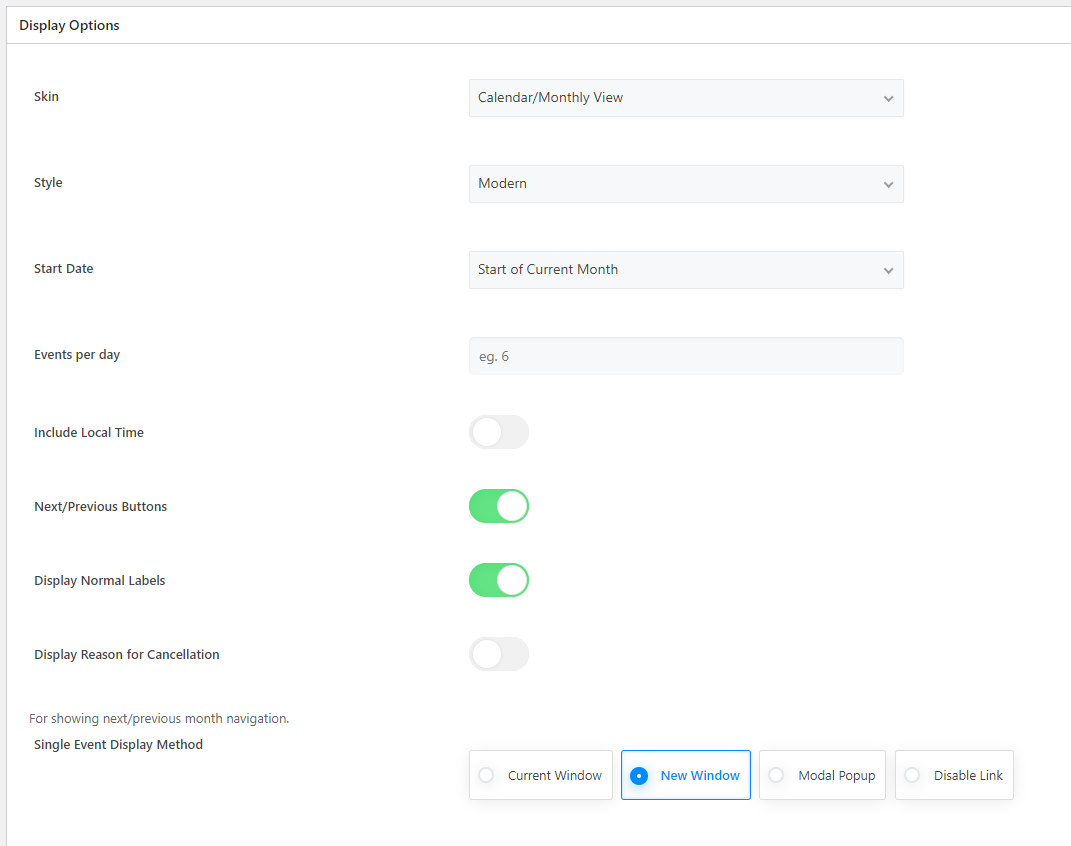Screen dimensions: 1071x846
Task: Click the Skin dropdown chevron arrow
Action: tap(888, 99)
